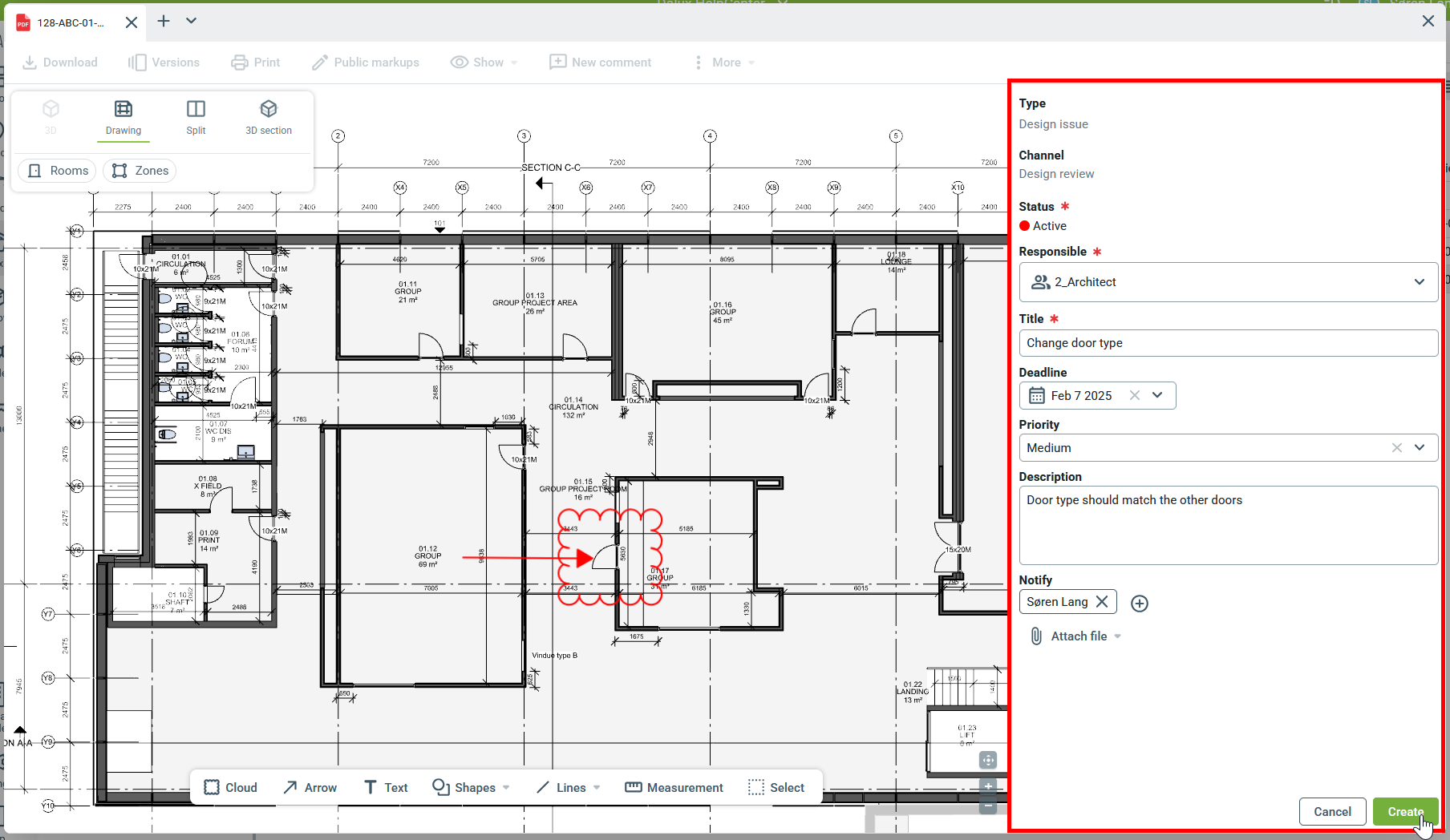Expand the Priority dropdown
1450x840 pixels.
(1419, 447)
